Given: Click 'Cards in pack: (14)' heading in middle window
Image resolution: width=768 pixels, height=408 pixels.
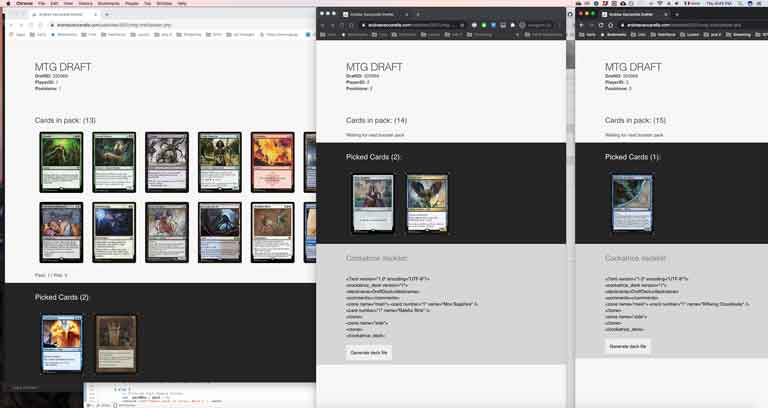Looking at the screenshot, I should click(x=376, y=120).
